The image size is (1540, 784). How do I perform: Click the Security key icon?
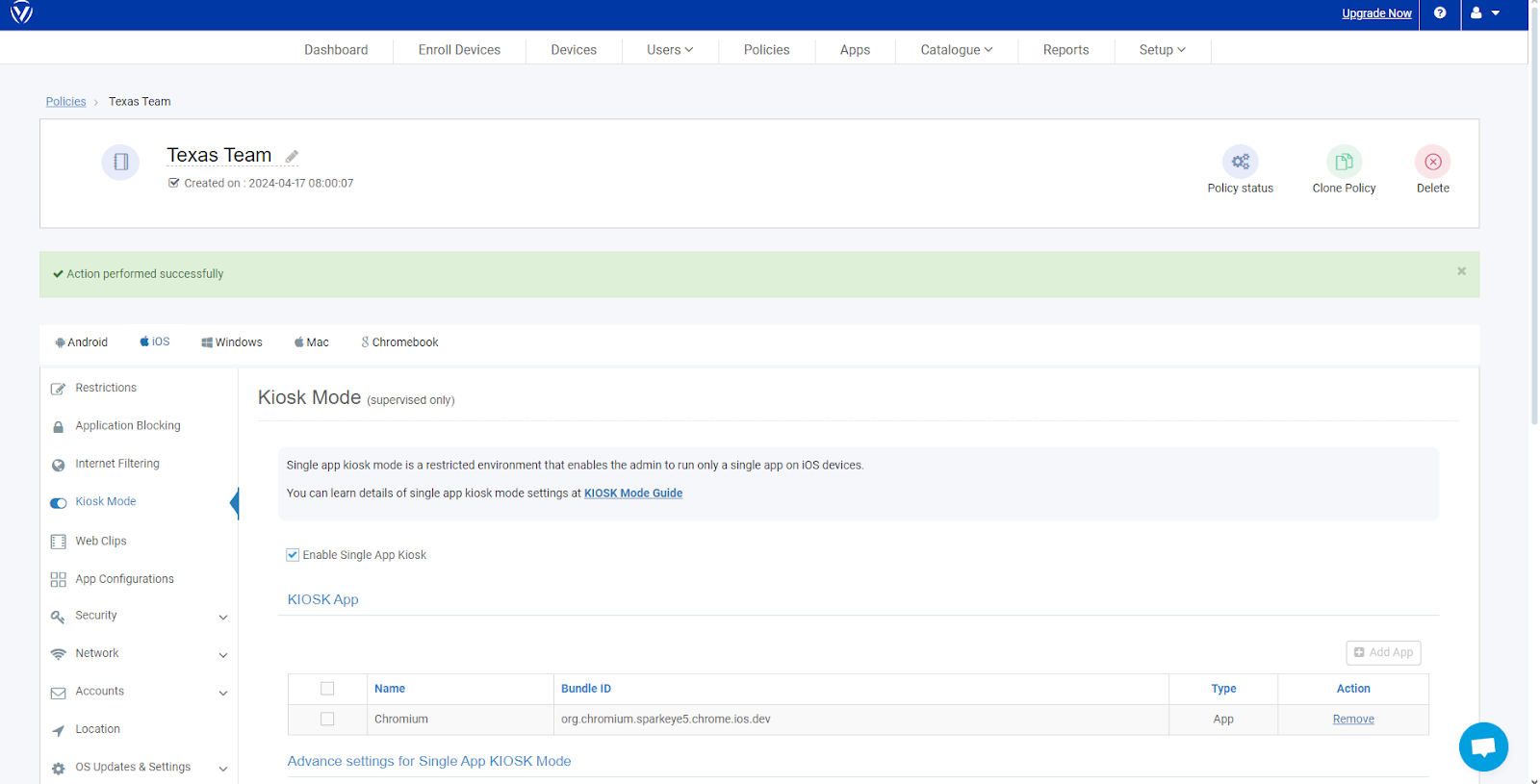pos(58,617)
